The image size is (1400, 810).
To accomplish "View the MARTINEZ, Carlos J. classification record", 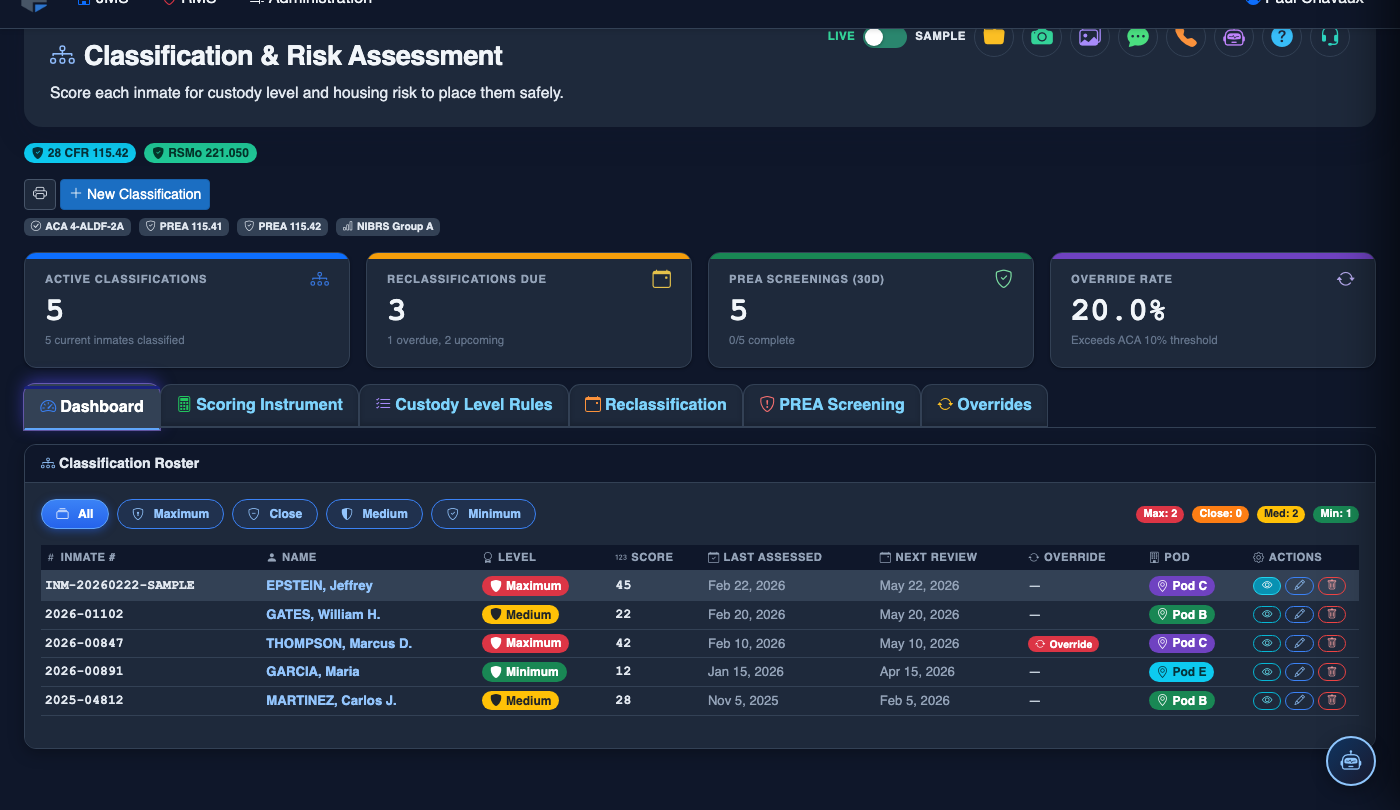I will [1267, 701].
